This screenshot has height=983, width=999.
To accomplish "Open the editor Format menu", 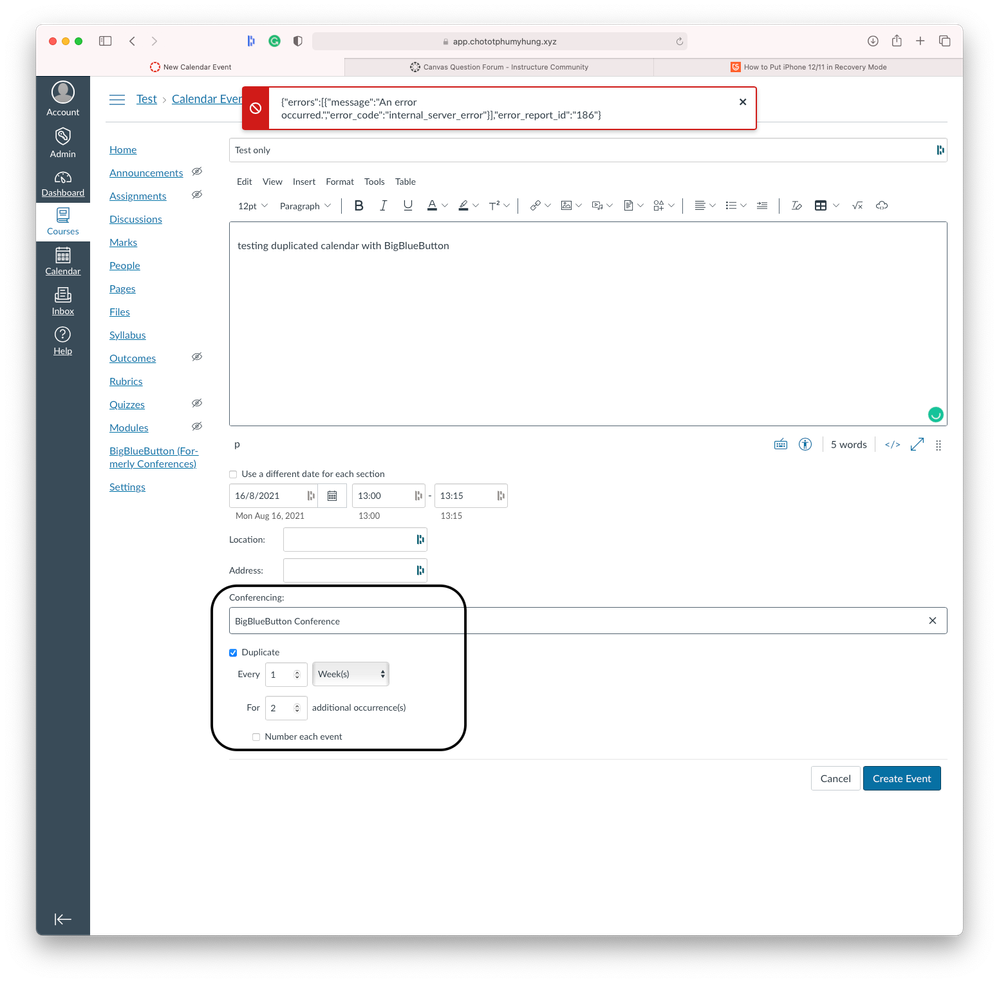I will pos(340,182).
